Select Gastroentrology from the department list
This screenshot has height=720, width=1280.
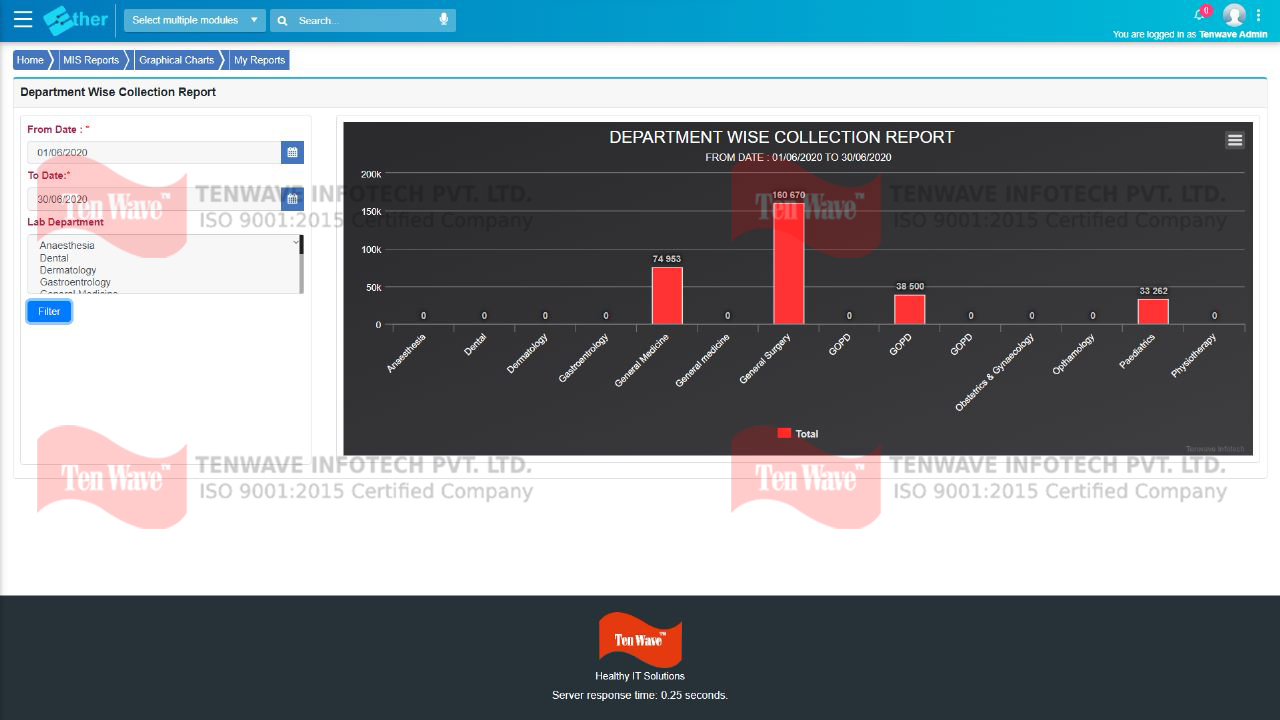click(x=73, y=281)
